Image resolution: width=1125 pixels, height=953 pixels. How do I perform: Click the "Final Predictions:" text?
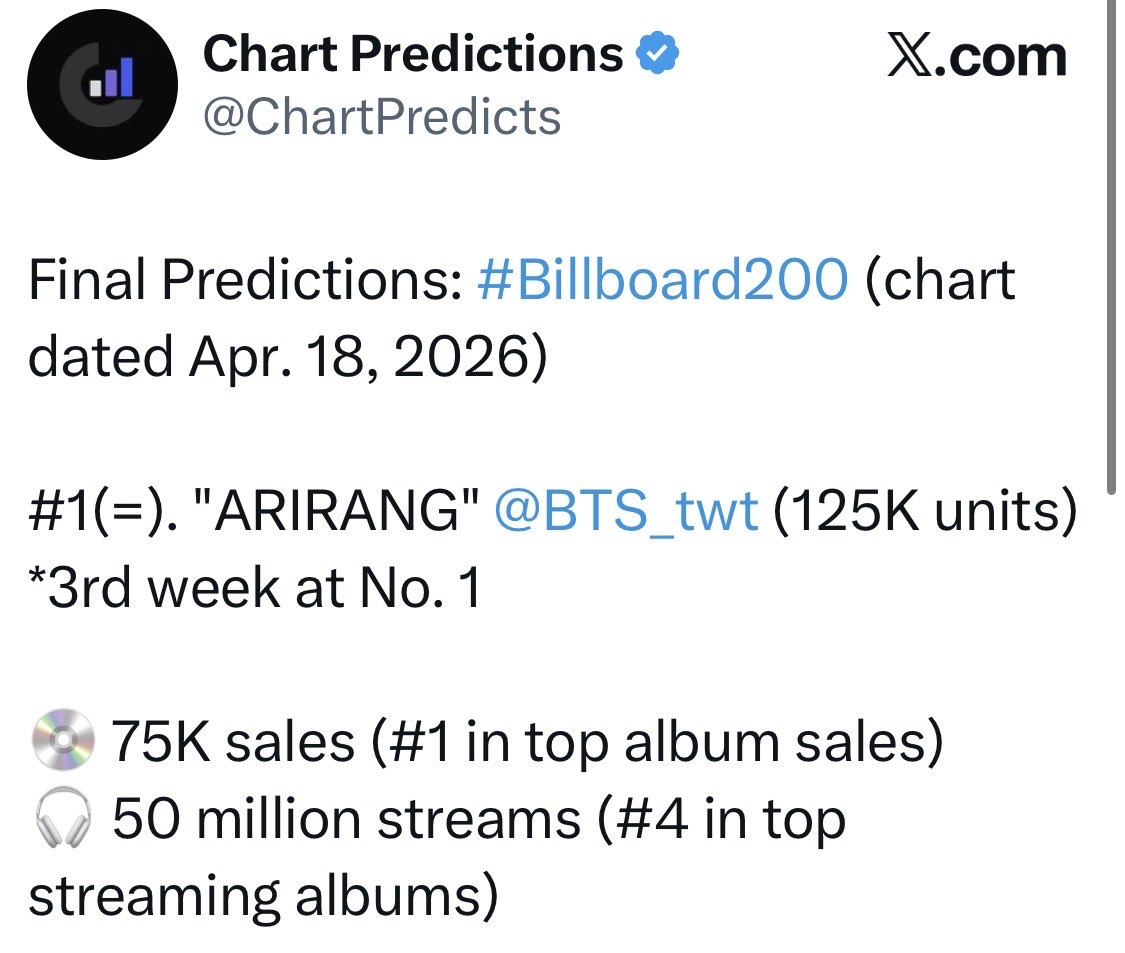click(246, 280)
